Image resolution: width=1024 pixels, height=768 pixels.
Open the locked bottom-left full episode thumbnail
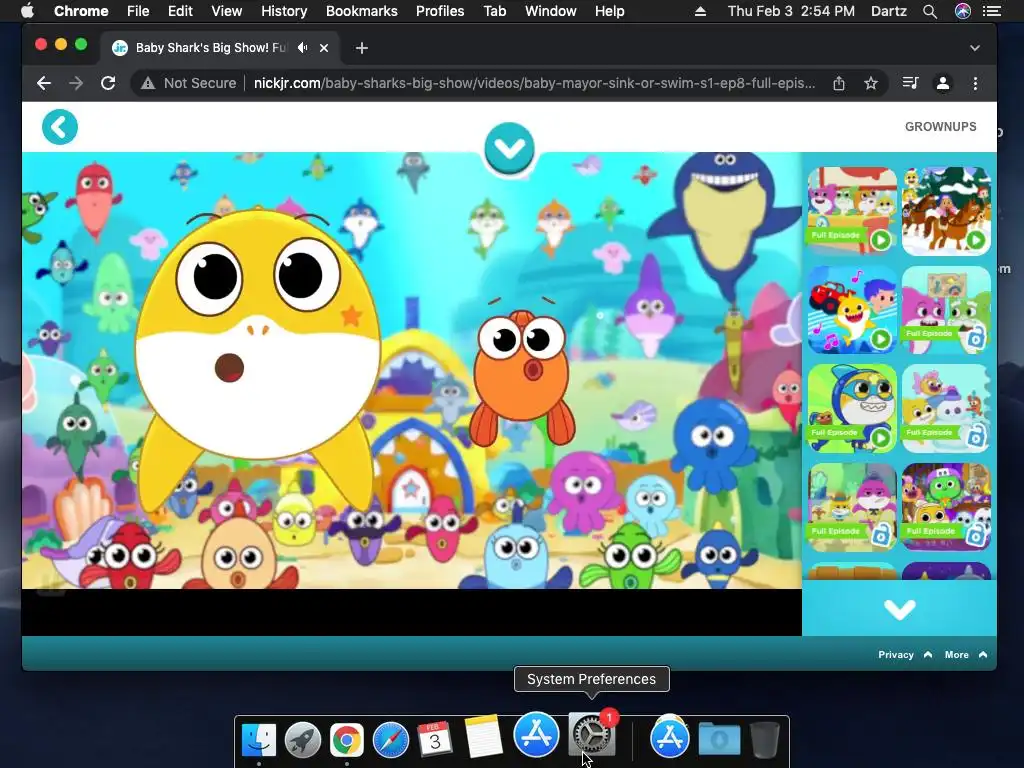(x=852, y=507)
